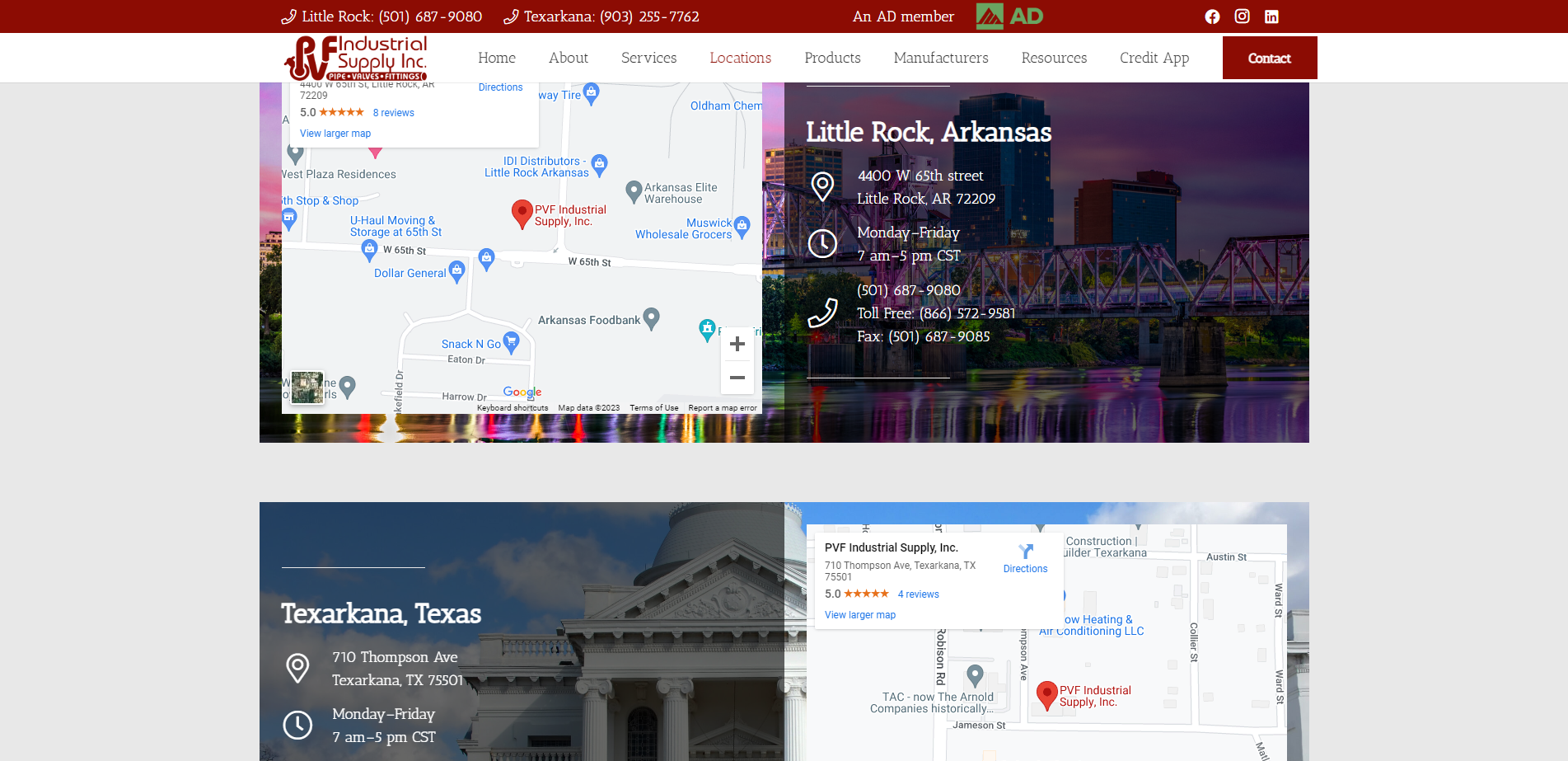Click West Plaza Residences map marker

point(296,153)
